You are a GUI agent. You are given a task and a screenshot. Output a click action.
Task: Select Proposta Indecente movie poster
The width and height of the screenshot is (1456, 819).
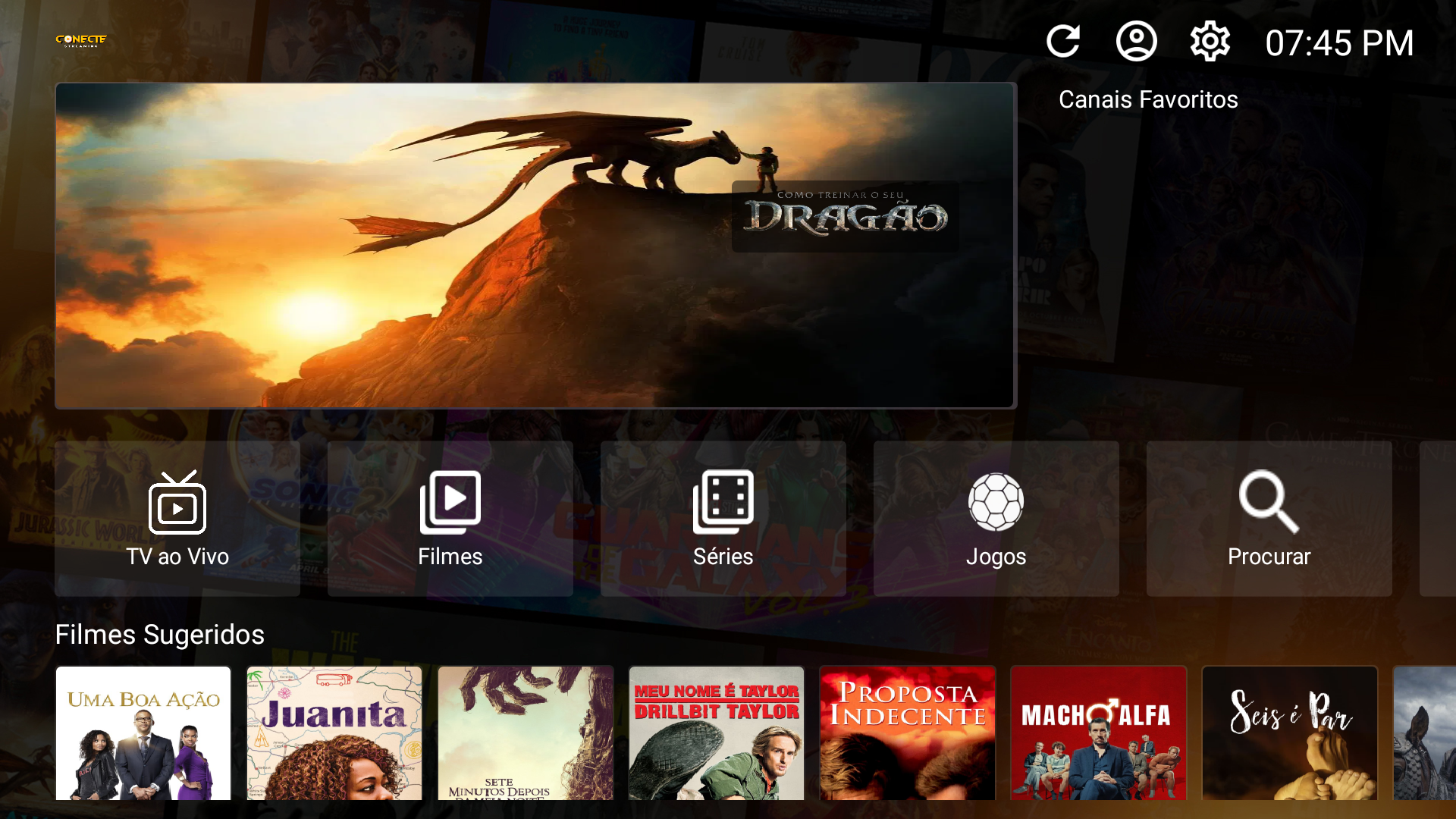908,733
